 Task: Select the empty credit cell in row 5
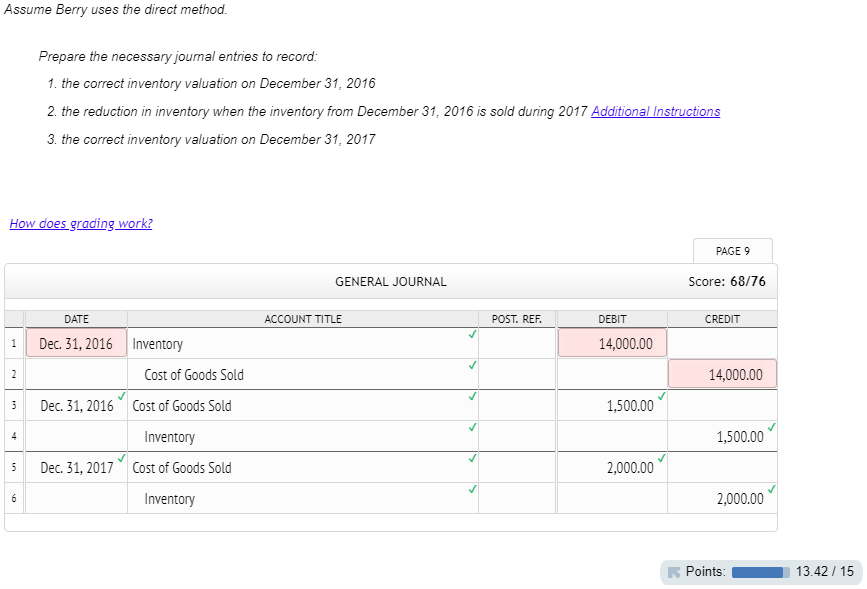(722, 467)
